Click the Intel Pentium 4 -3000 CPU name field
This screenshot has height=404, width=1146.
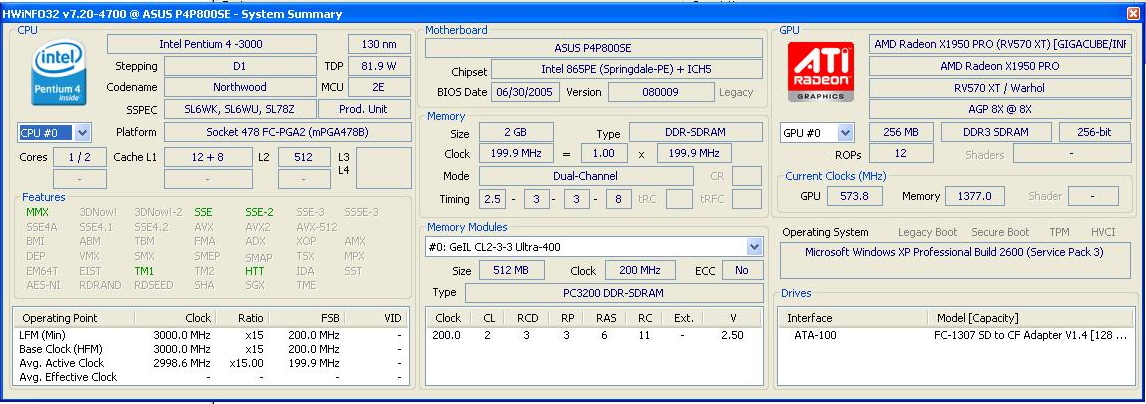[x=211, y=44]
